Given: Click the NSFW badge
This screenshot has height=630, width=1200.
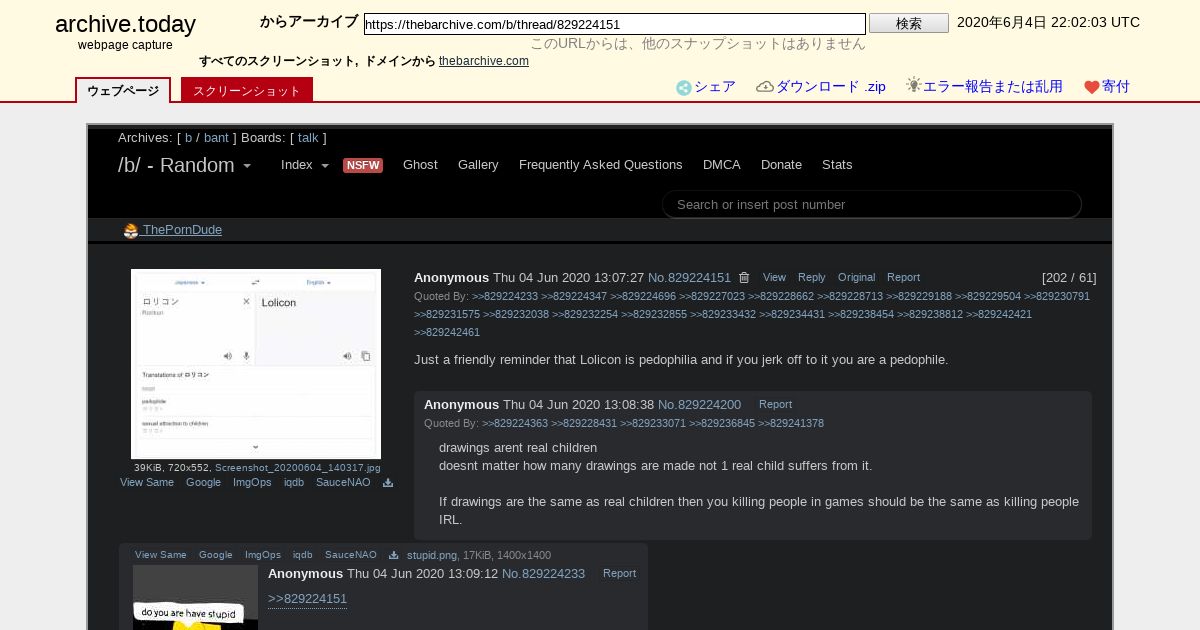Looking at the screenshot, I should coord(363,166).
